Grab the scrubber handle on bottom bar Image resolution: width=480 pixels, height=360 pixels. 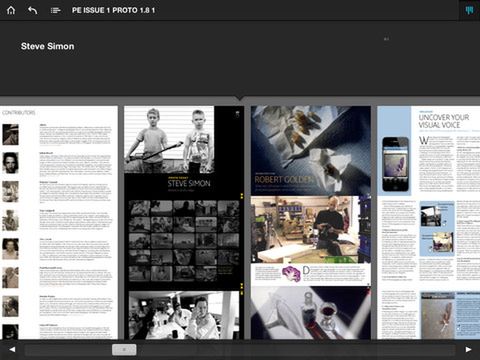124,350
